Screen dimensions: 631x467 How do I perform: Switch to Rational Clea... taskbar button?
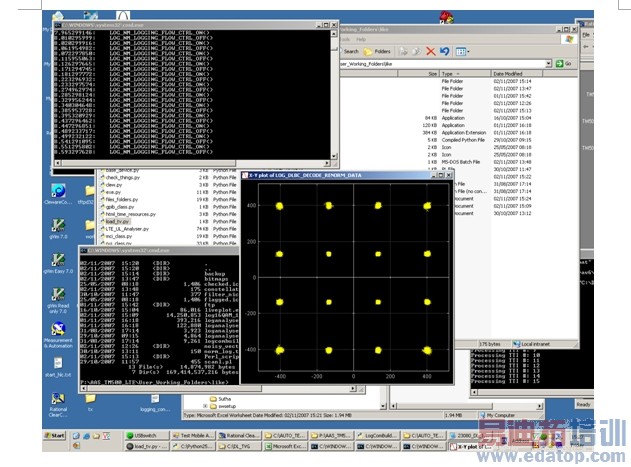[x=239, y=436]
